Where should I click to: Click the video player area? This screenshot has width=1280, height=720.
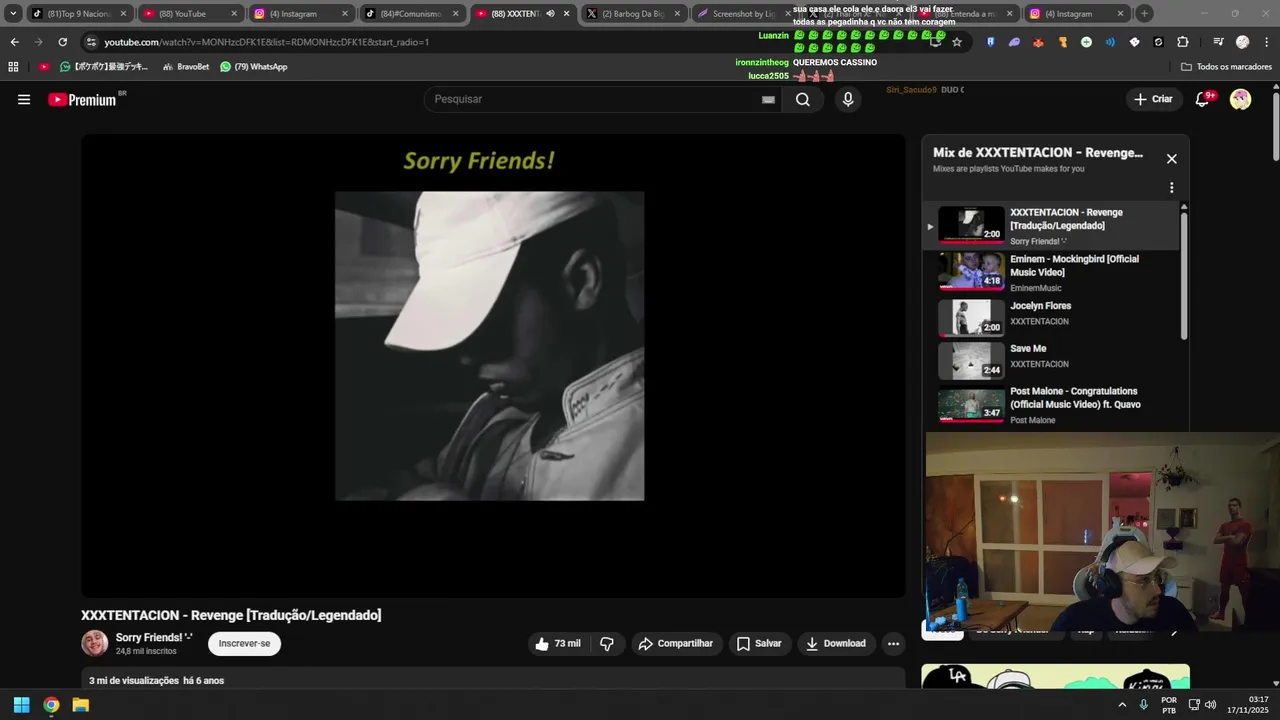click(x=493, y=366)
